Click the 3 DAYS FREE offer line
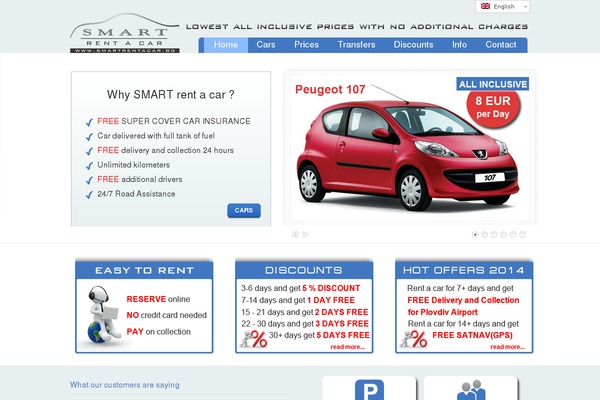Screen dimensions: 600x400 [x=305, y=324]
